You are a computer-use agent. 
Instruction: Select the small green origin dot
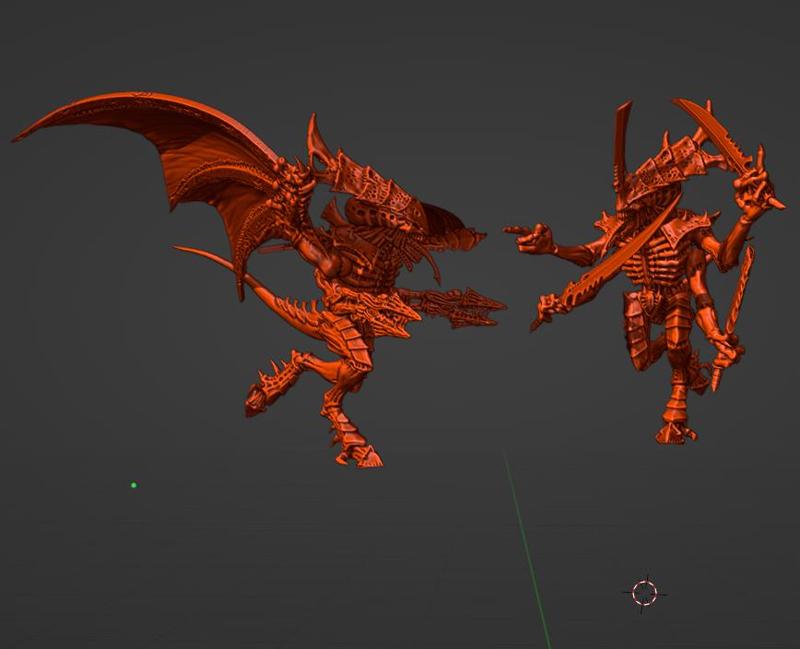click(134, 485)
